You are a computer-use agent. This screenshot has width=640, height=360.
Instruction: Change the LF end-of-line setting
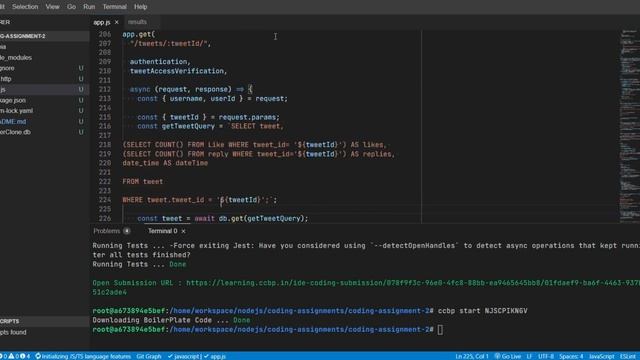[529, 356]
